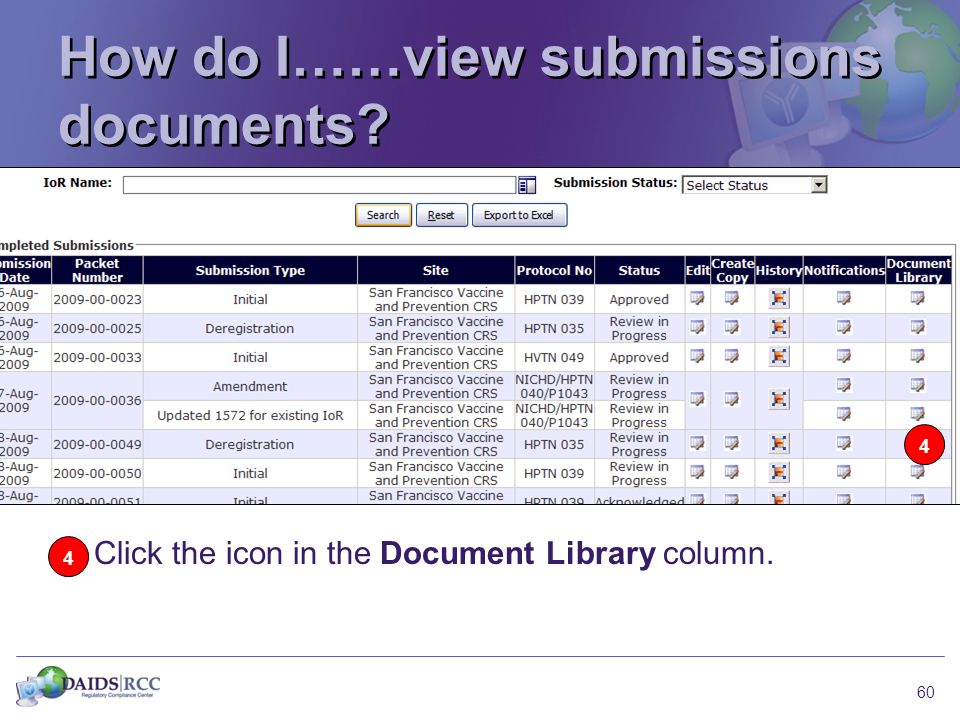
Task: Select packet number 2009-00-0049 cell
Action: [97, 444]
